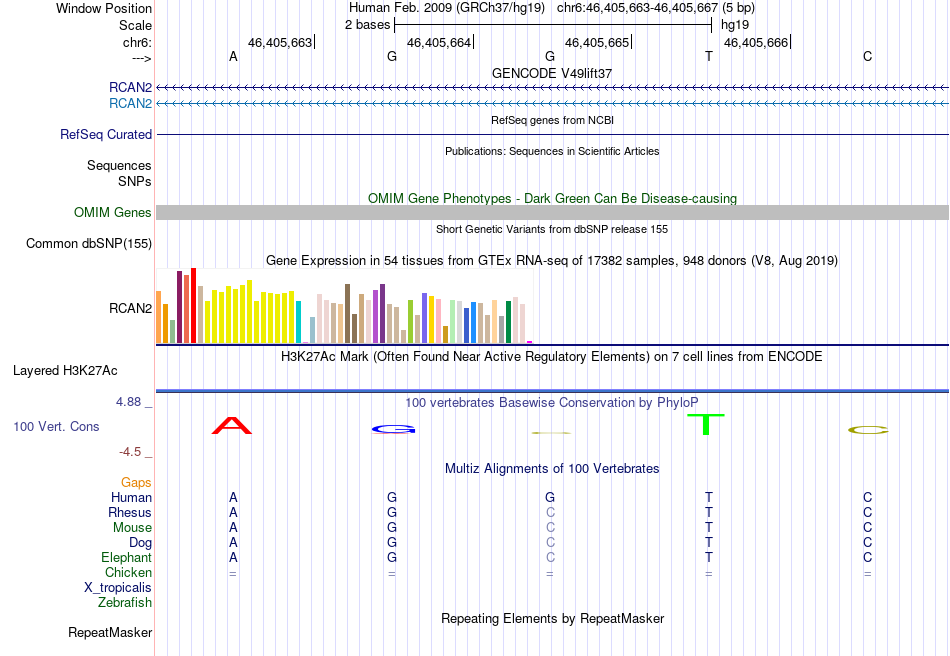The image size is (950, 656).
Task: Click the red A conservation logo letter
Action: (232, 426)
